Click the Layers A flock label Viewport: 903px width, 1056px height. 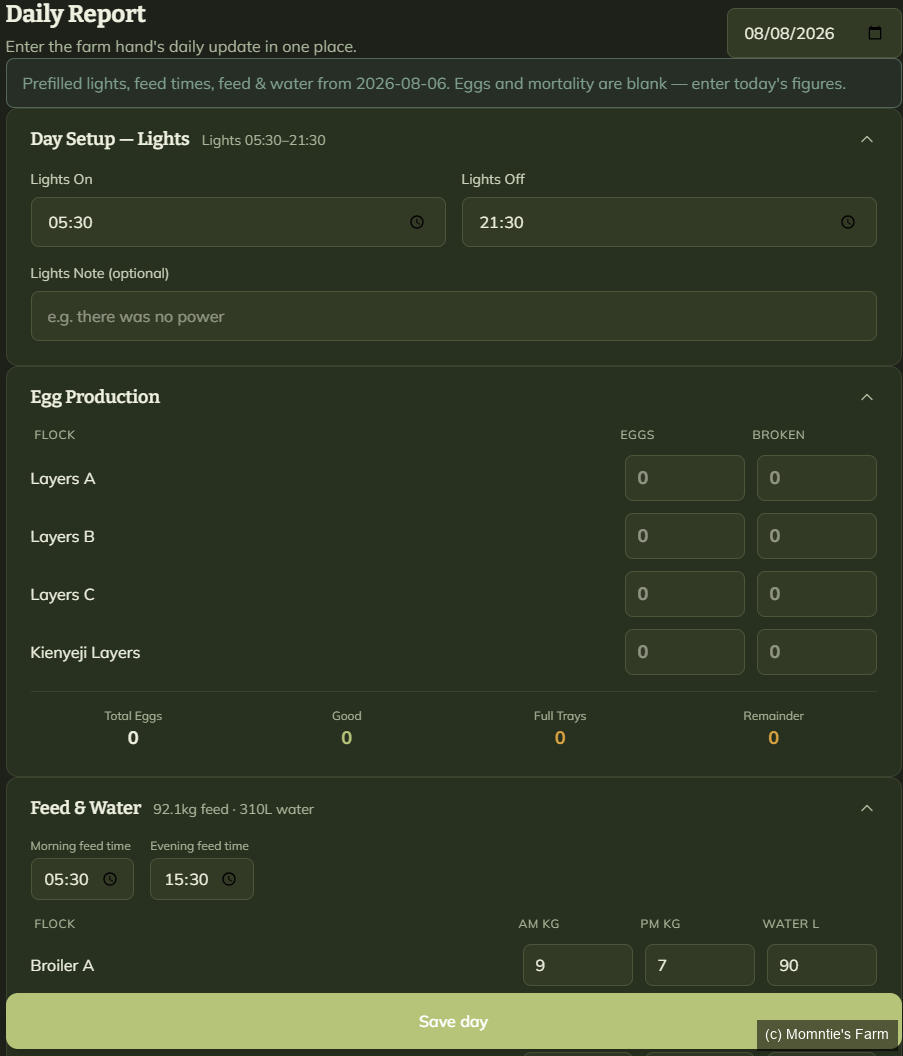[63, 479]
